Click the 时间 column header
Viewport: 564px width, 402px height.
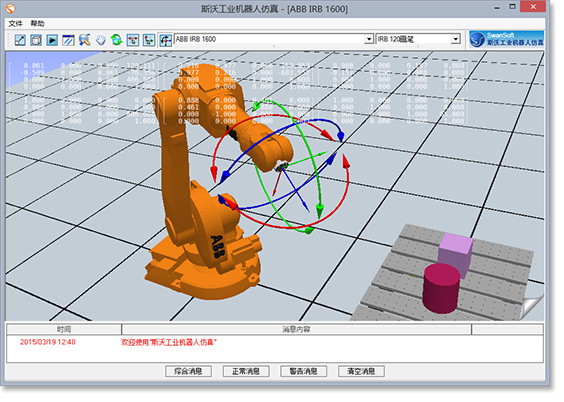(64, 329)
